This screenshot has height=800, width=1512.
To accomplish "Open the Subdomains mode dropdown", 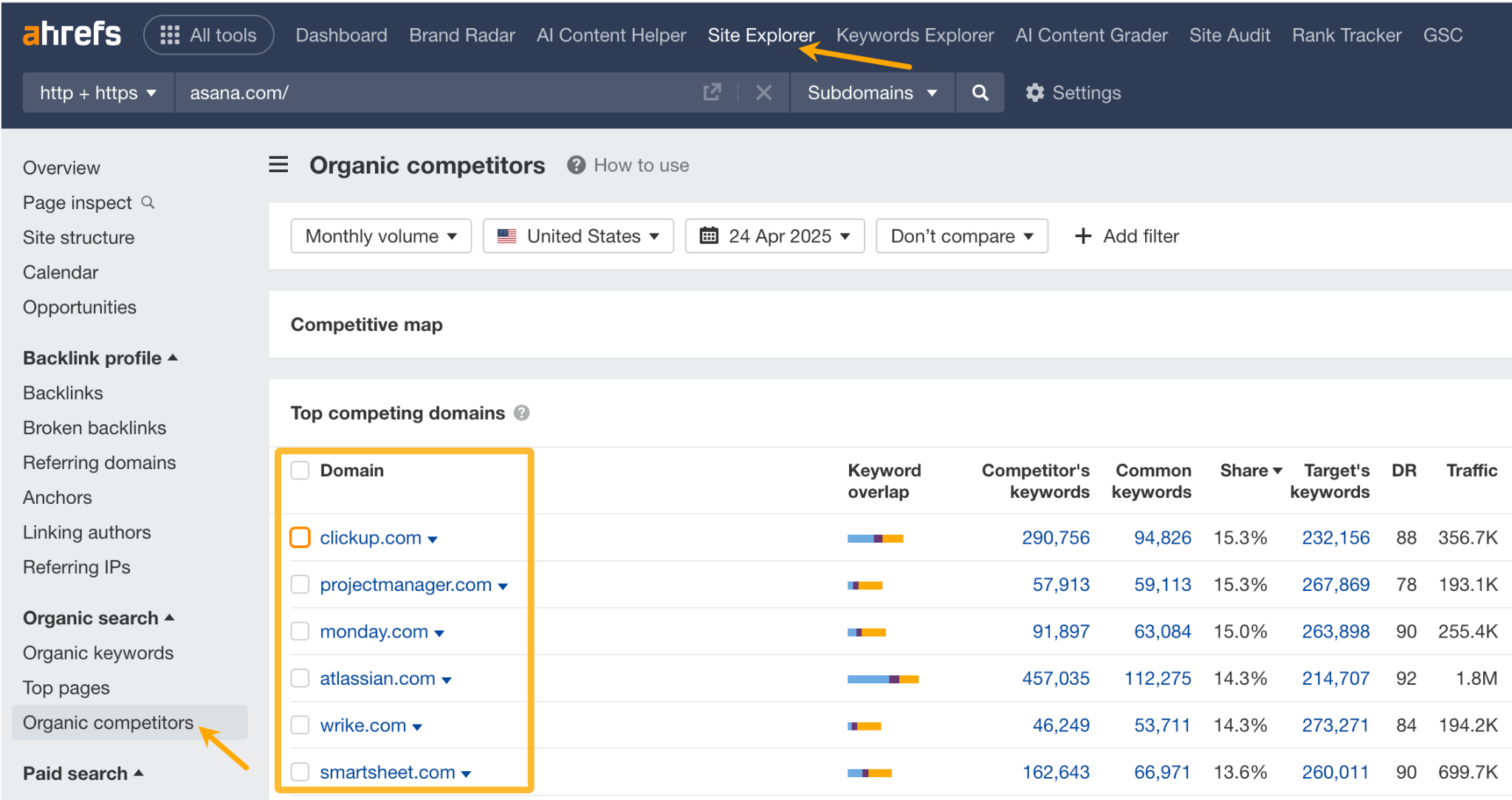I will coord(871,92).
